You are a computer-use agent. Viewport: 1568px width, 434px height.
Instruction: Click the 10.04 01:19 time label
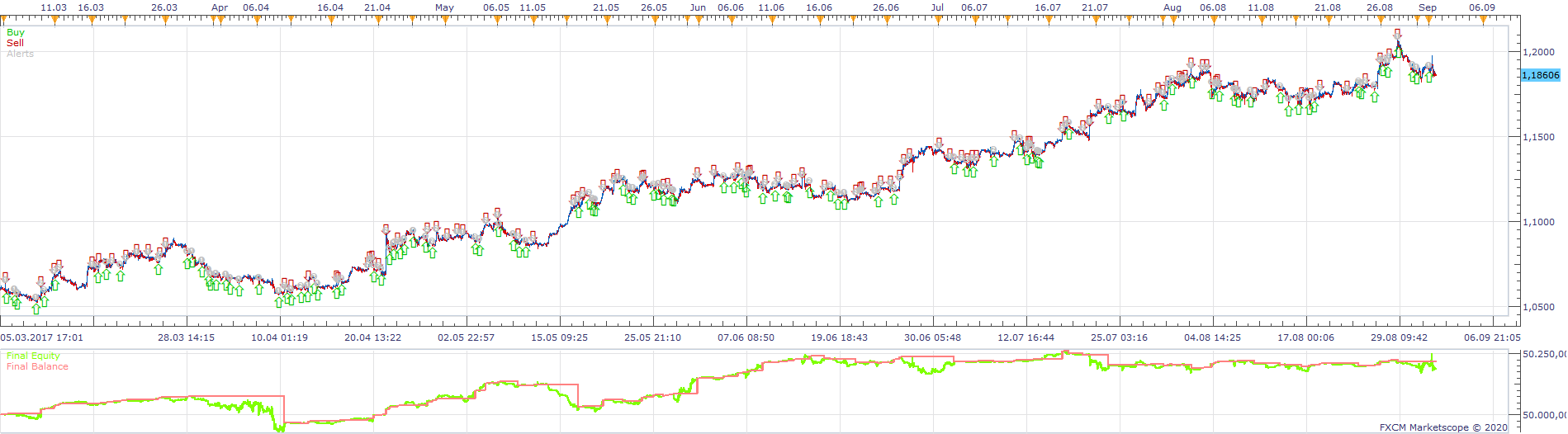280,337
